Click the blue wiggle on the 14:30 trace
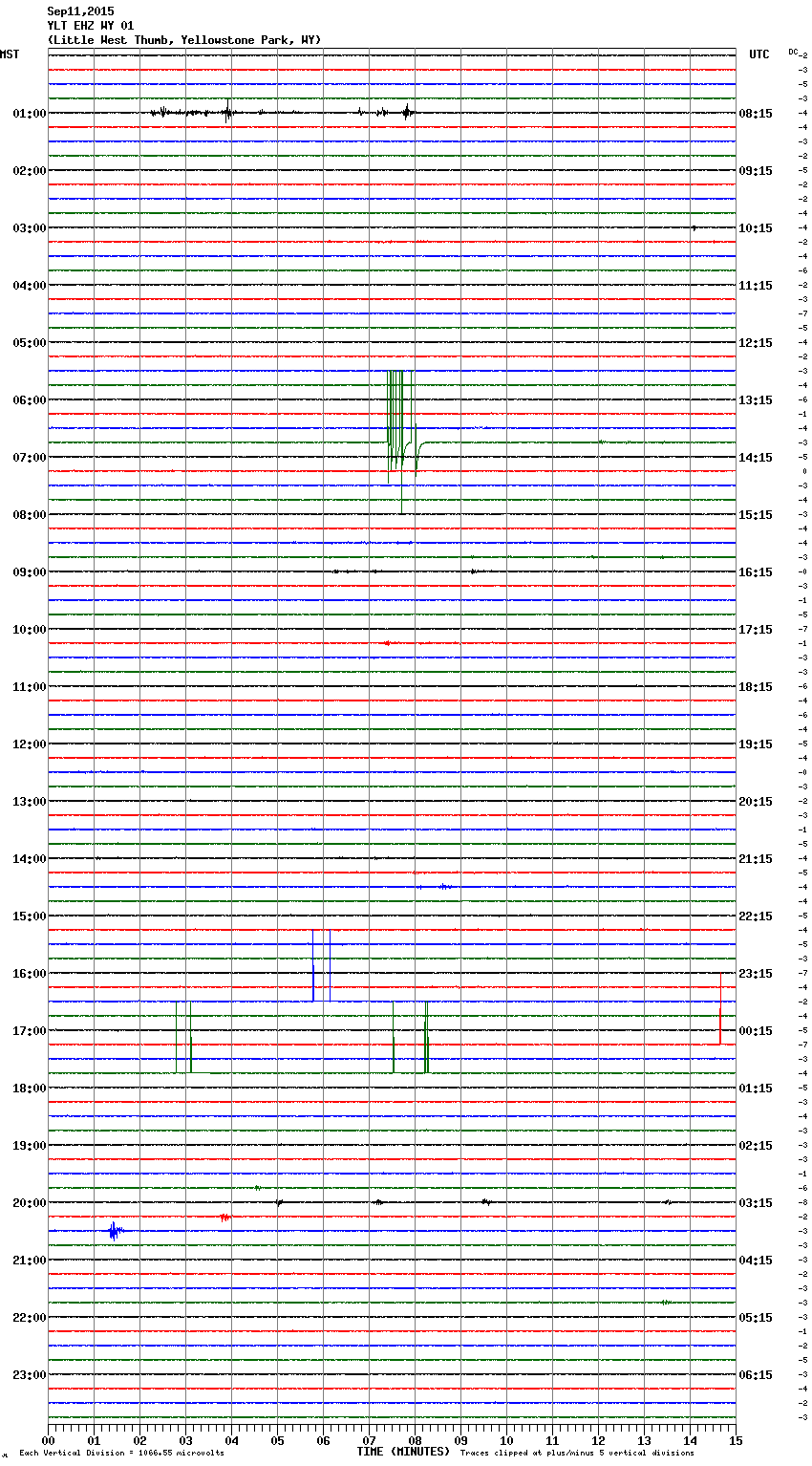The image size is (812, 1466). (444, 887)
